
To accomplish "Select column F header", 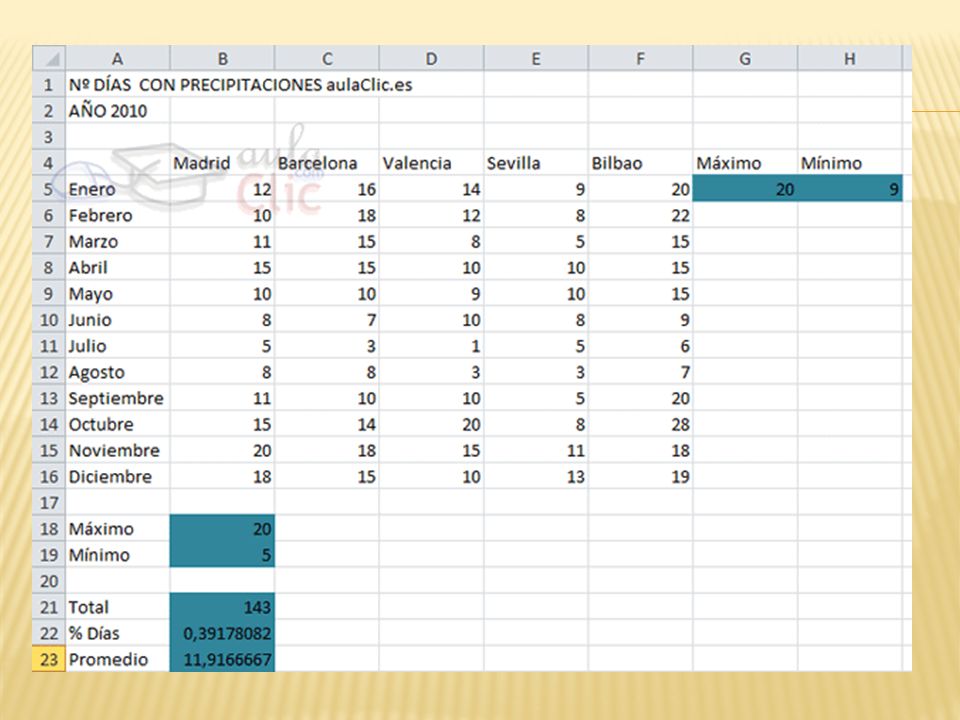I will click(640, 58).
